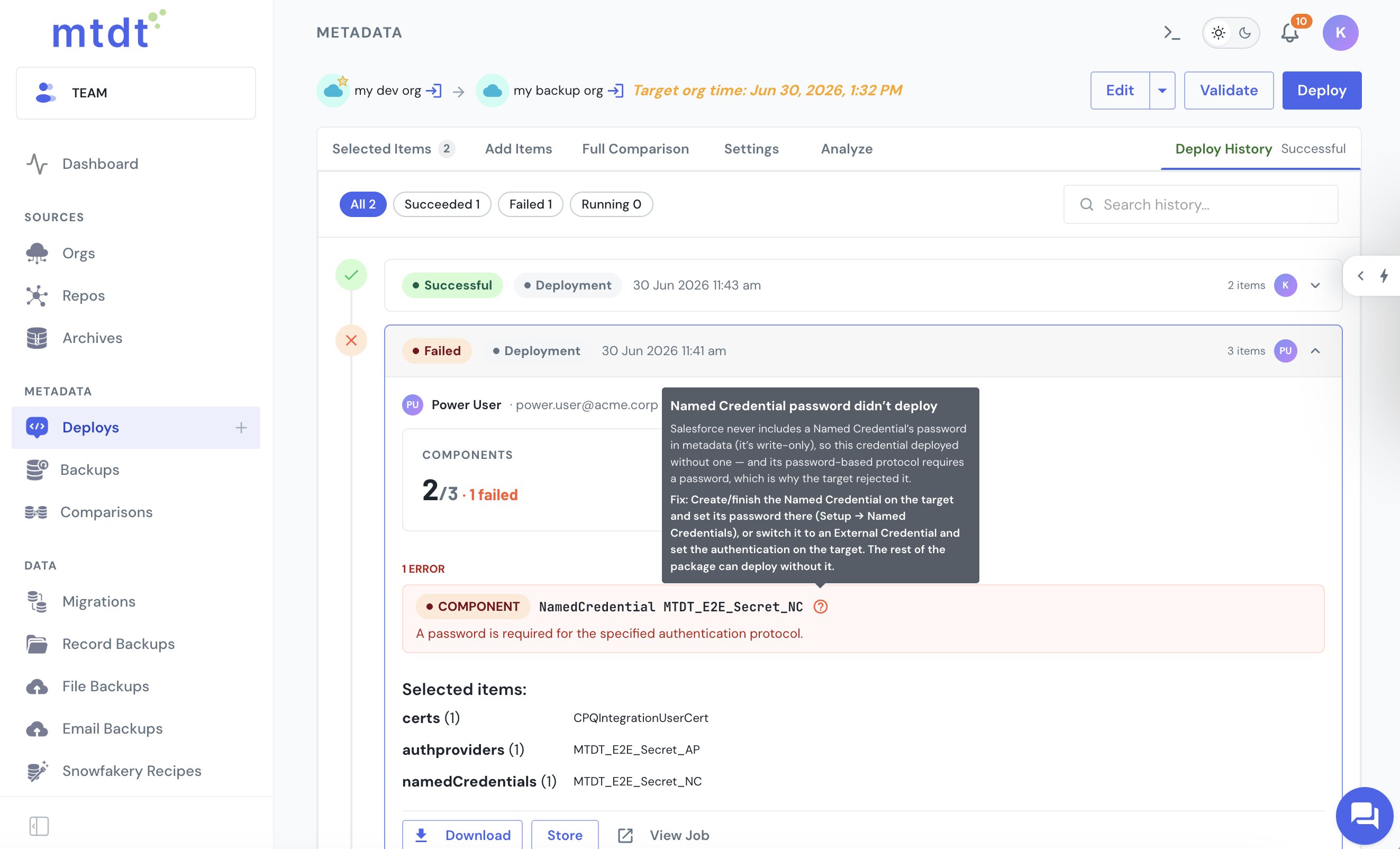Filter history by Failed 1
Viewport: 1400px width, 849px height.
(x=530, y=204)
